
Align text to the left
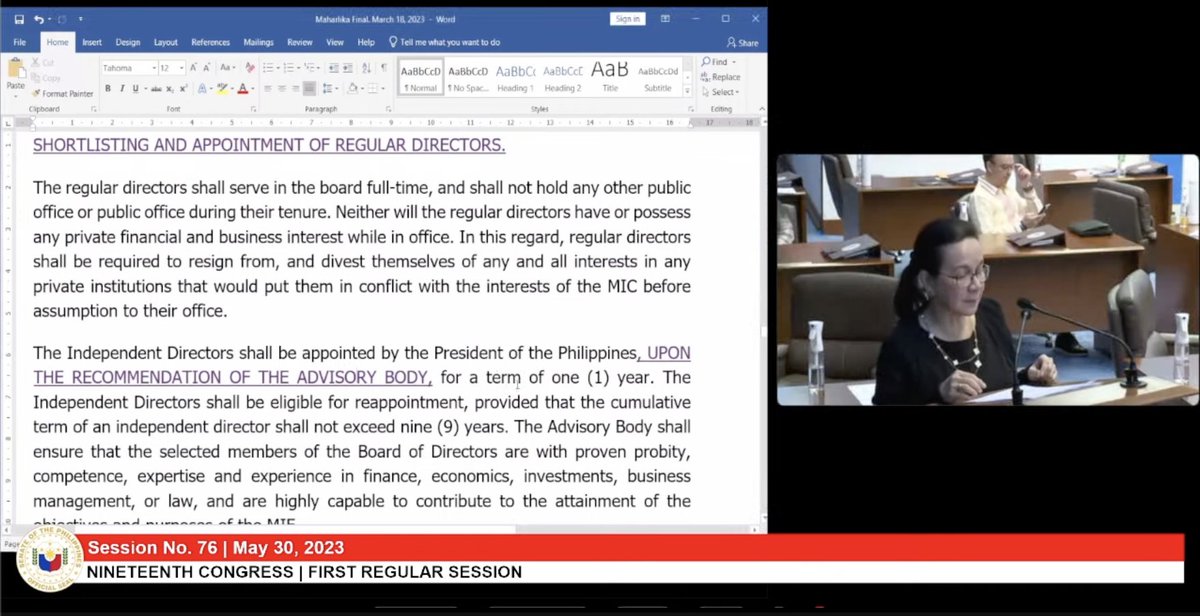click(x=267, y=89)
